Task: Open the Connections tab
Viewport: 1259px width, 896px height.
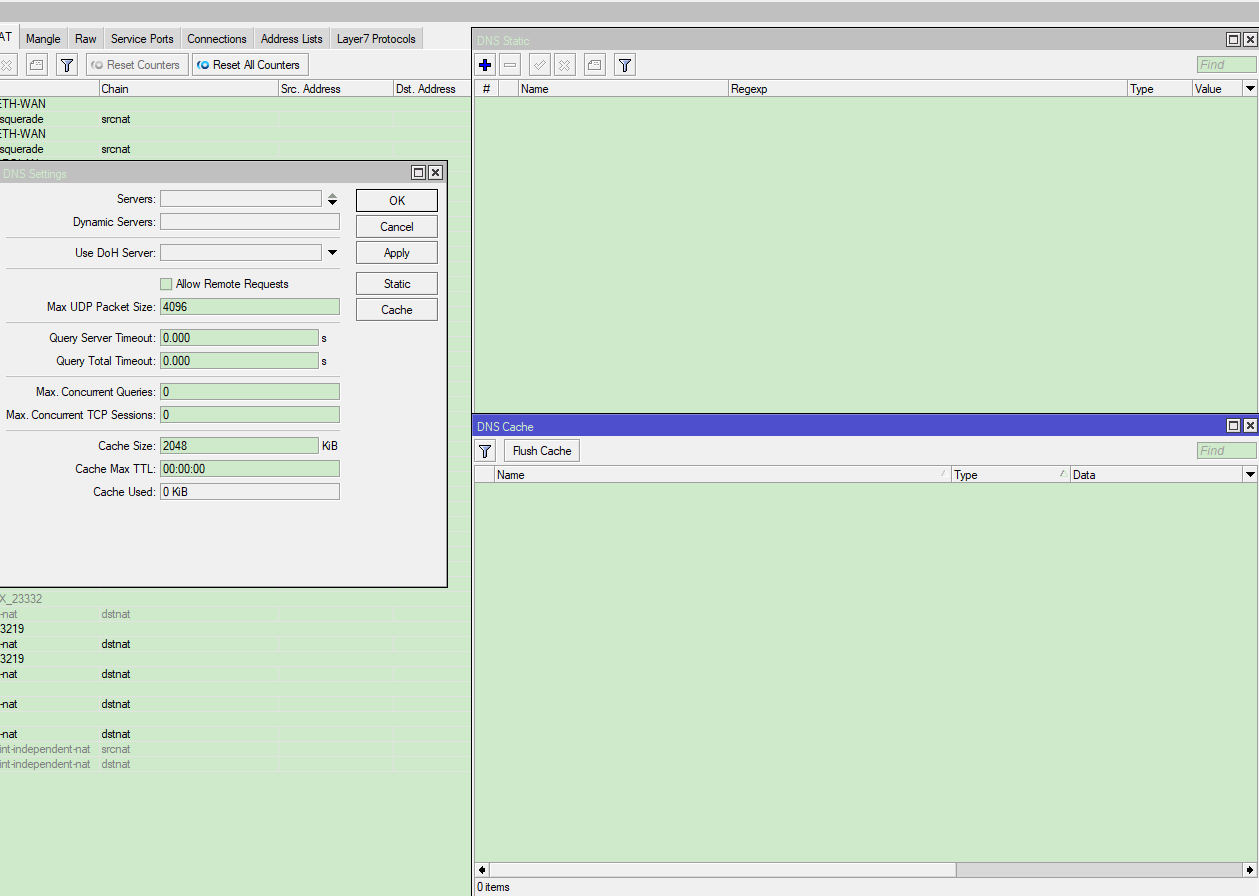Action: [x=217, y=39]
